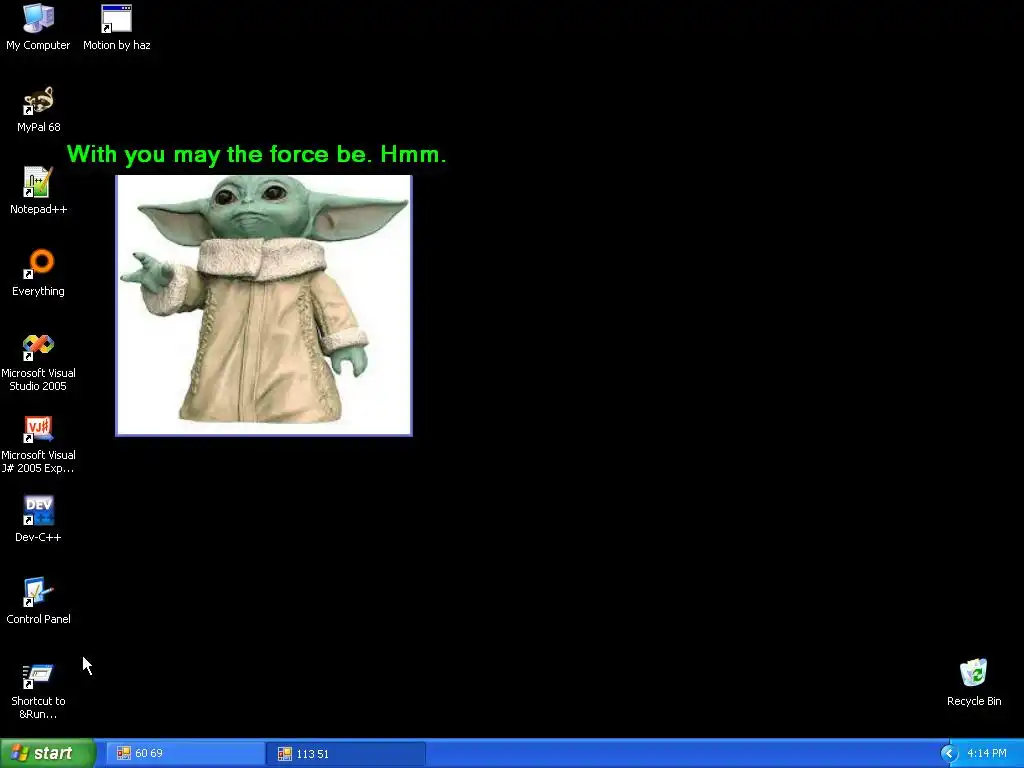Image resolution: width=1024 pixels, height=768 pixels.
Task: Click the 'Notepad++' icon label
Action: (x=39, y=209)
